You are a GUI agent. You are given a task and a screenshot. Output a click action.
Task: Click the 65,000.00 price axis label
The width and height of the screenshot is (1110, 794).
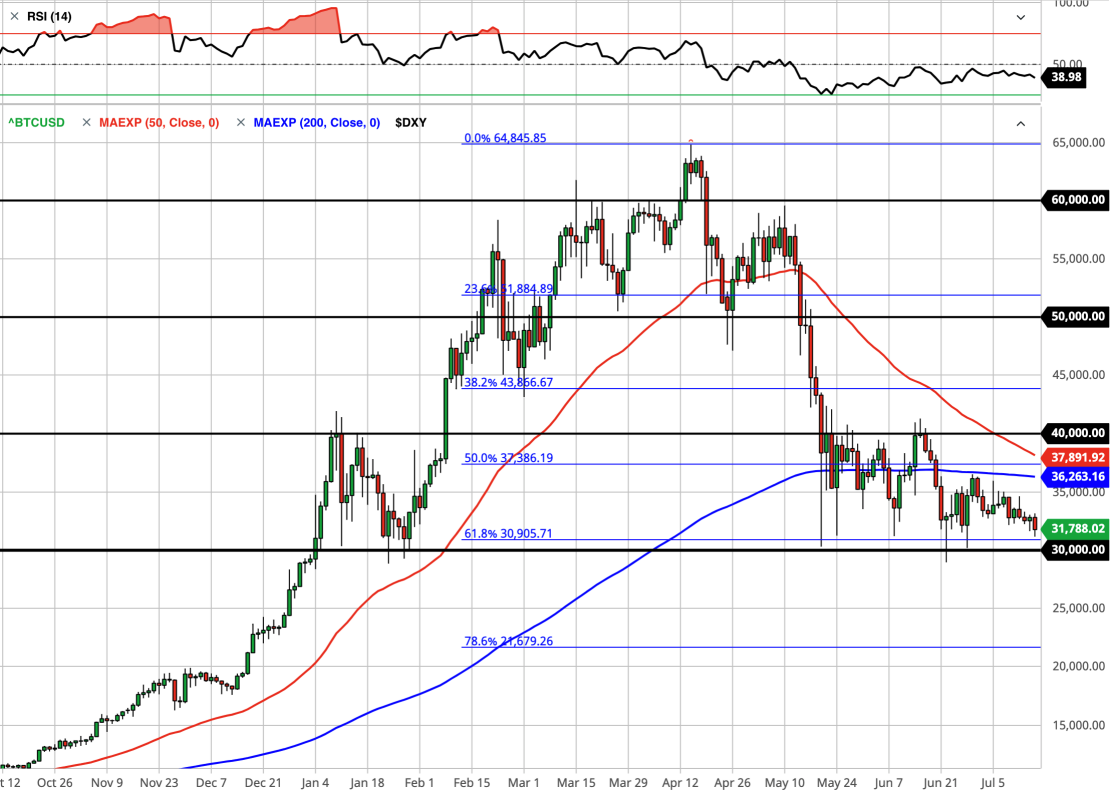pyautogui.click(x=1078, y=142)
